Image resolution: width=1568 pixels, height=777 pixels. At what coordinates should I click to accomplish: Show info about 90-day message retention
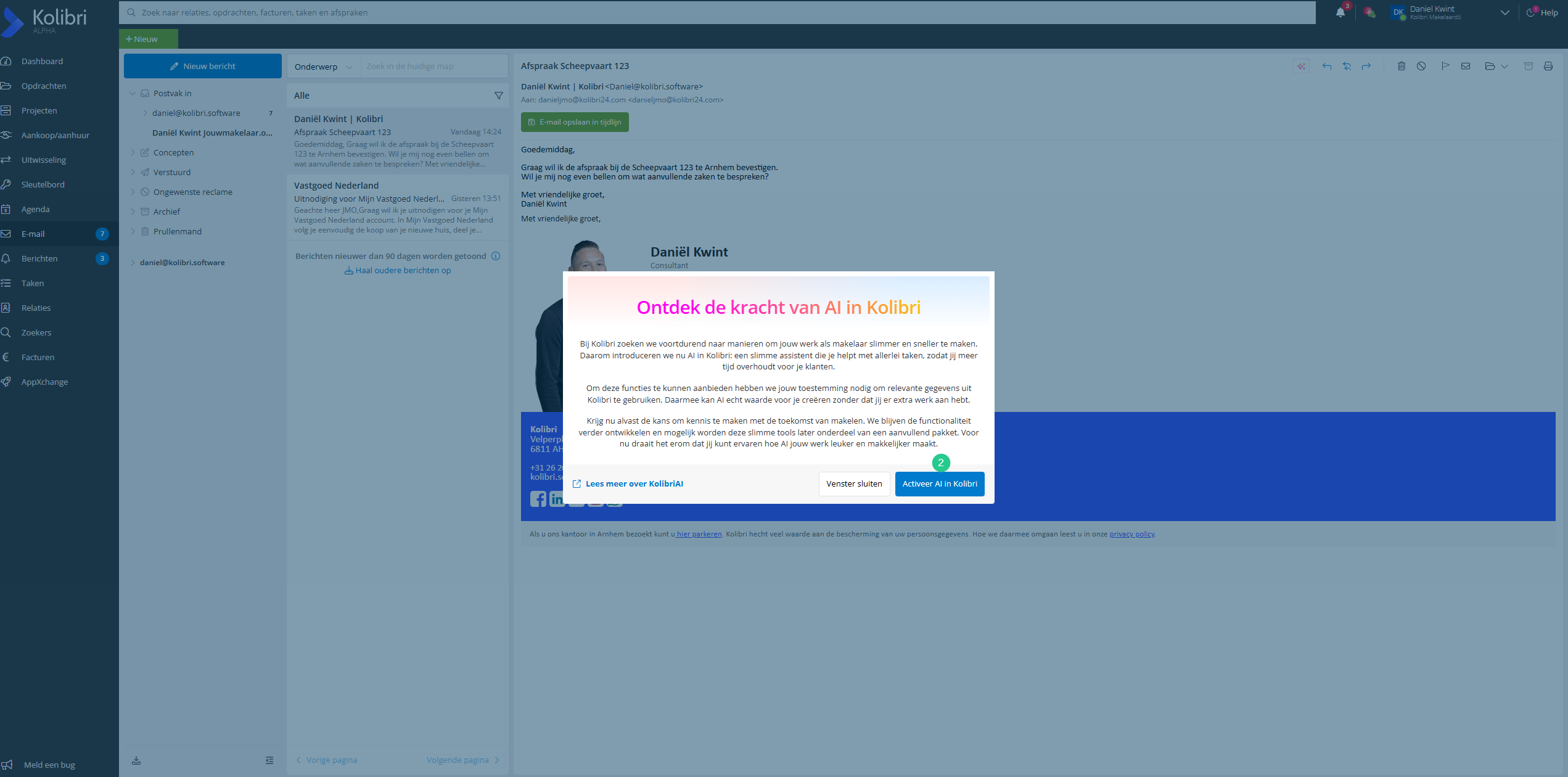(x=496, y=256)
